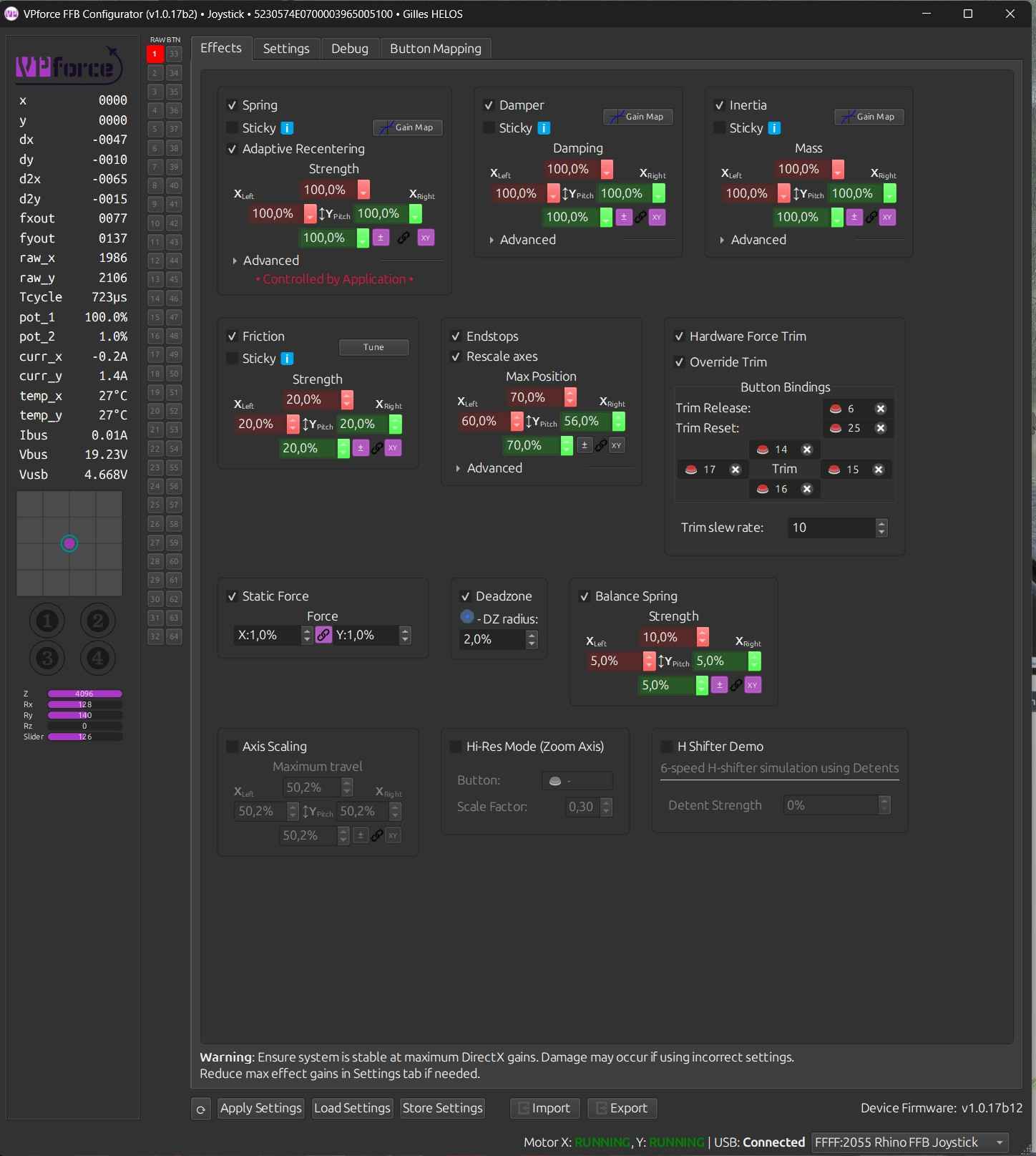
Task: Toggle Static Force X/Y link icon
Action: pos(323,635)
